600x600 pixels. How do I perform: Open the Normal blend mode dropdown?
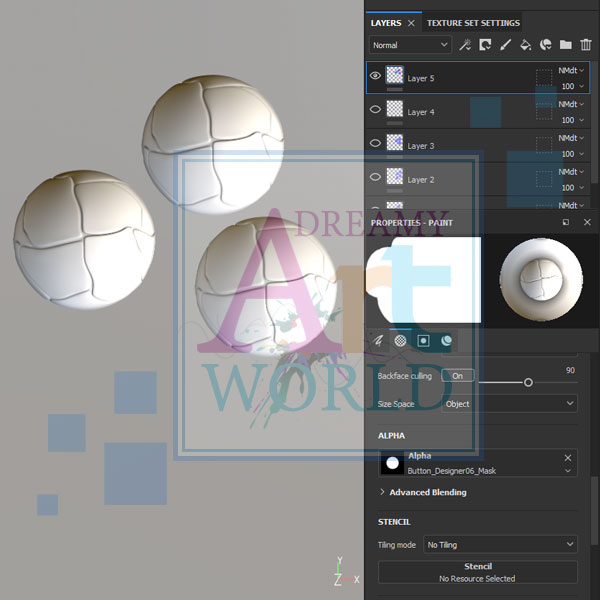tap(410, 45)
